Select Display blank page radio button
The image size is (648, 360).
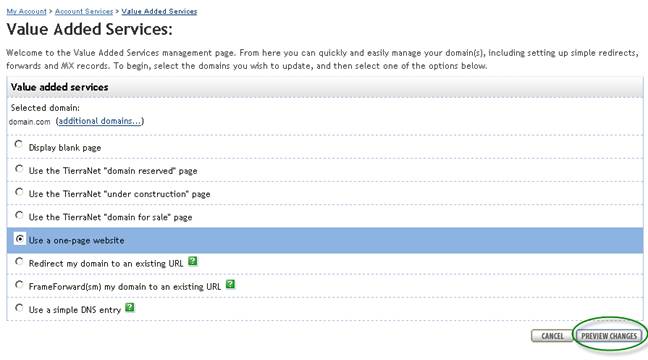click(19, 144)
